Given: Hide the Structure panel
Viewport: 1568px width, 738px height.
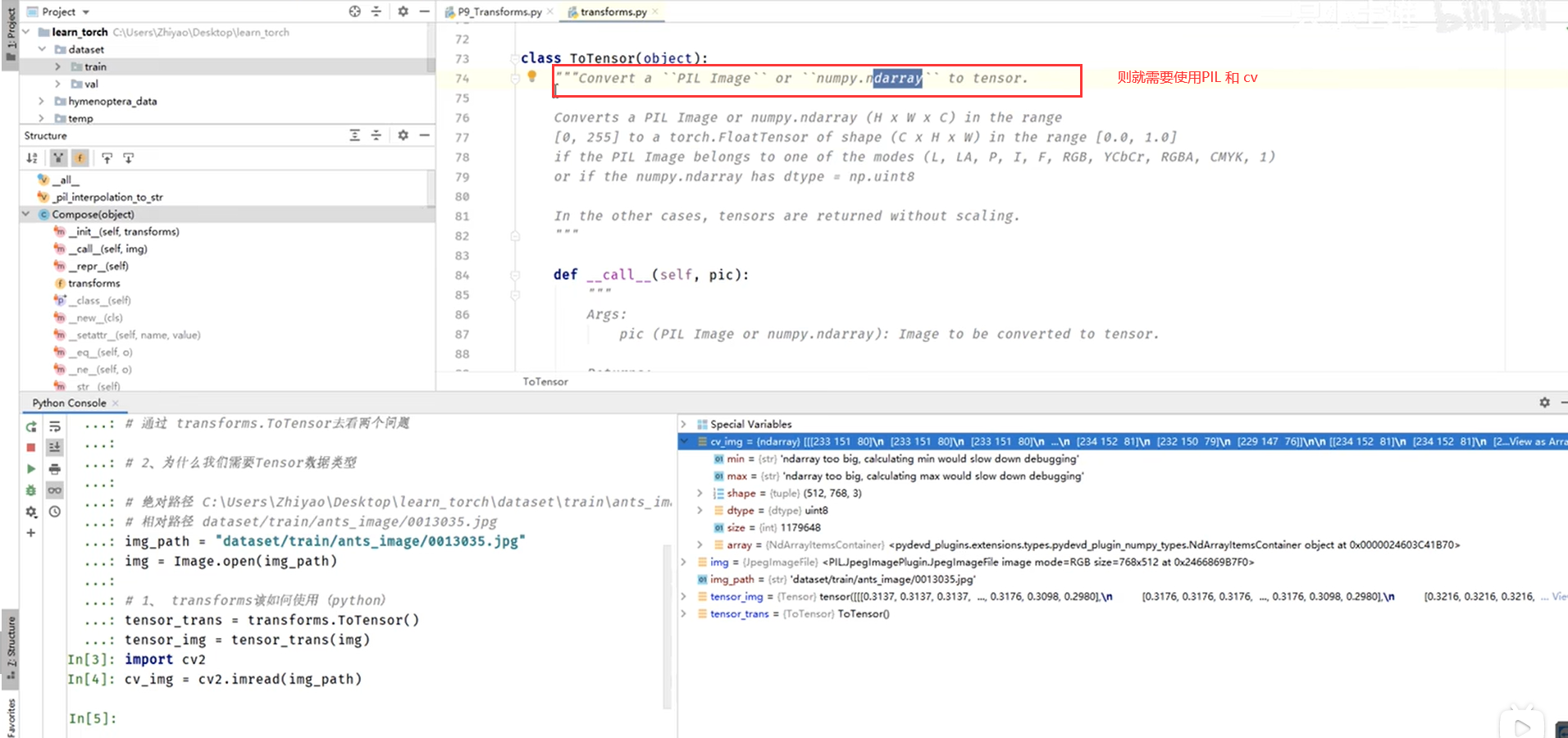Looking at the screenshot, I should coord(424,135).
